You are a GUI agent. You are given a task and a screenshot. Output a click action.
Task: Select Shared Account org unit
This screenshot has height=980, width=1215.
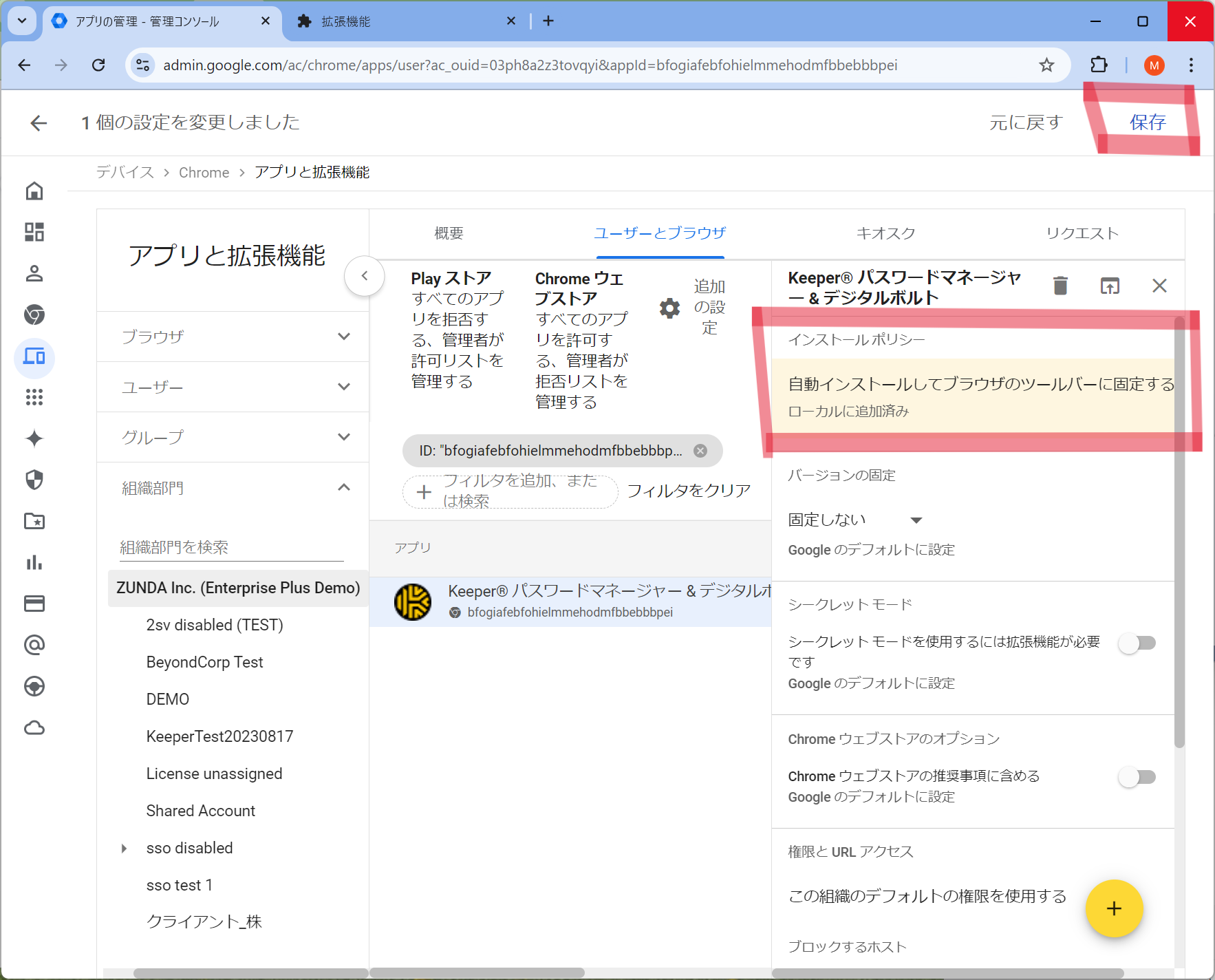200,811
